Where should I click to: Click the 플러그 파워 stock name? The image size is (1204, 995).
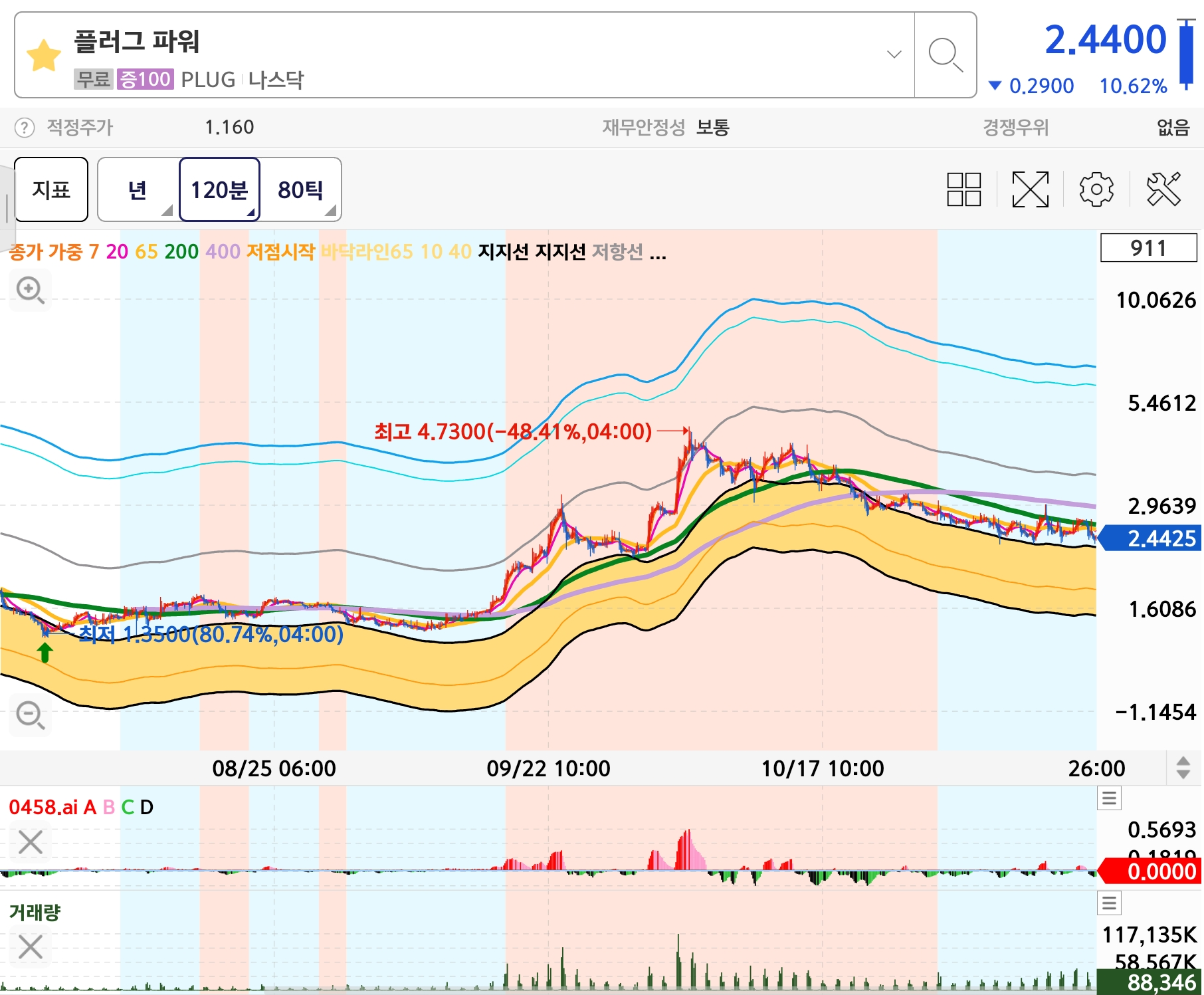point(136,41)
